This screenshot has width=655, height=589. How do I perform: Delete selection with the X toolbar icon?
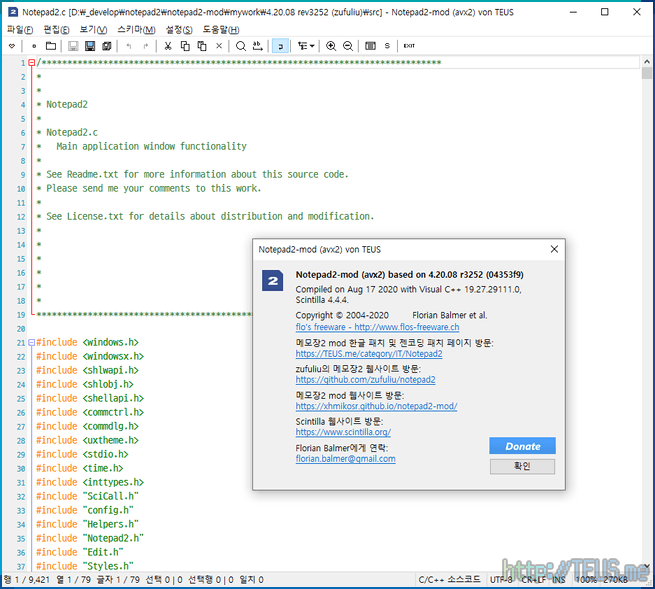coord(219,46)
